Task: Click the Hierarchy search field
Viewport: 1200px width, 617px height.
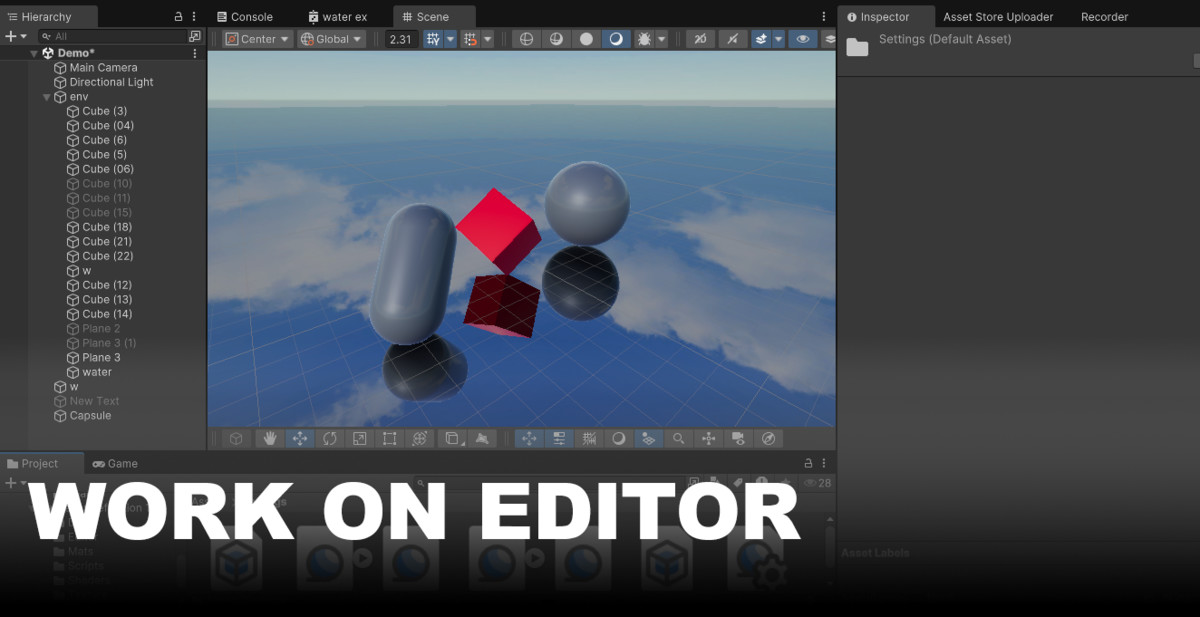Action: click(115, 36)
